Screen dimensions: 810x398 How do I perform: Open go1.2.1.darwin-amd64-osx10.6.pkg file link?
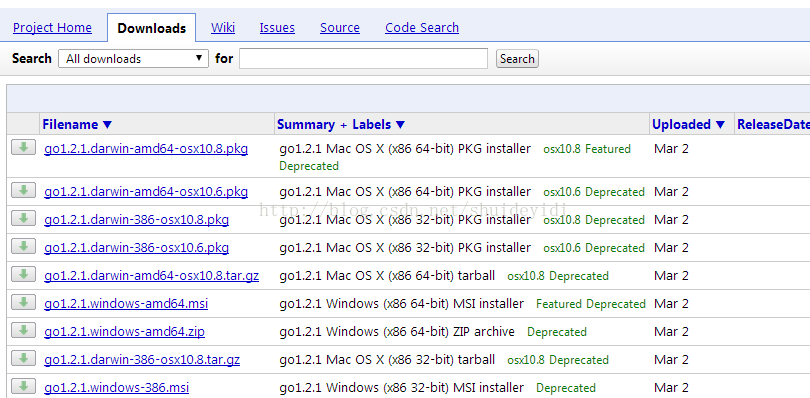point(146,192)
